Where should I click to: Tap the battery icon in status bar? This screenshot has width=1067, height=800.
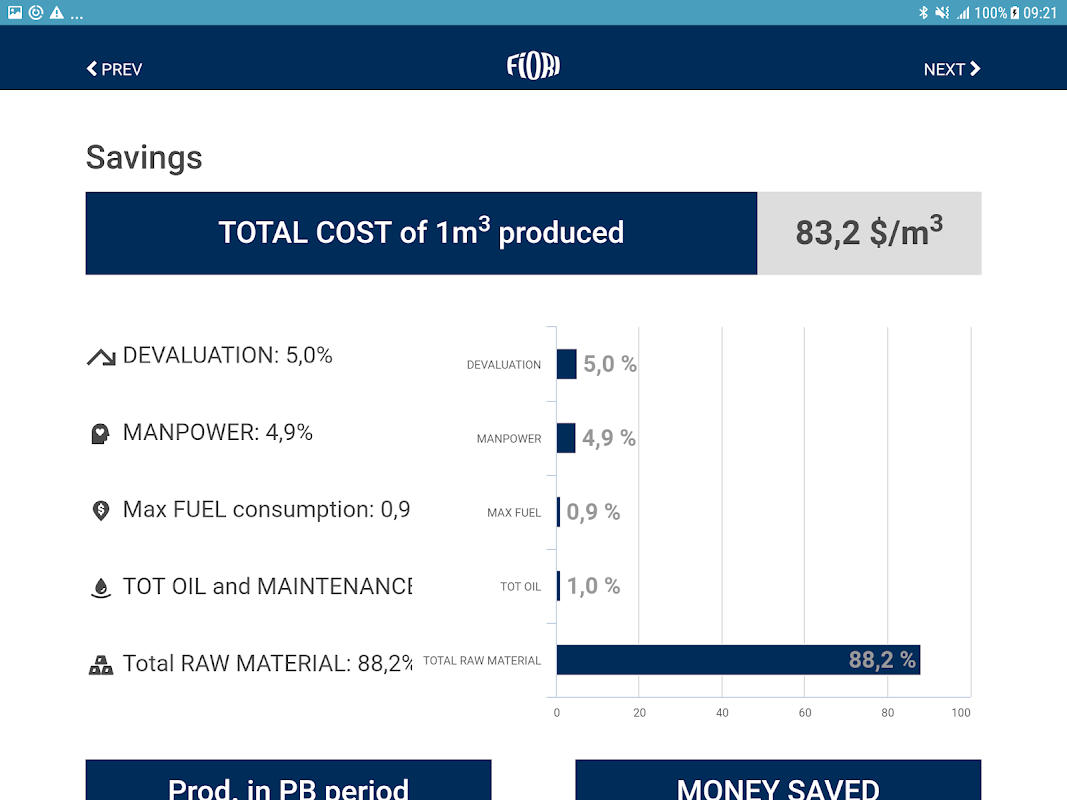1015,13
